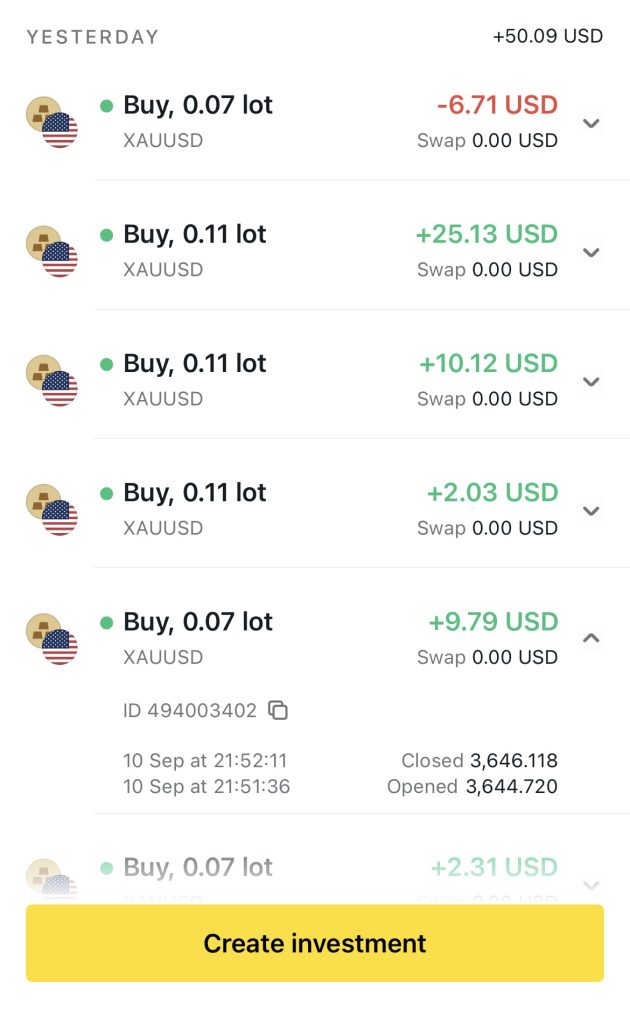Expand the faded +2.31 USD trade

pos(591,884)
